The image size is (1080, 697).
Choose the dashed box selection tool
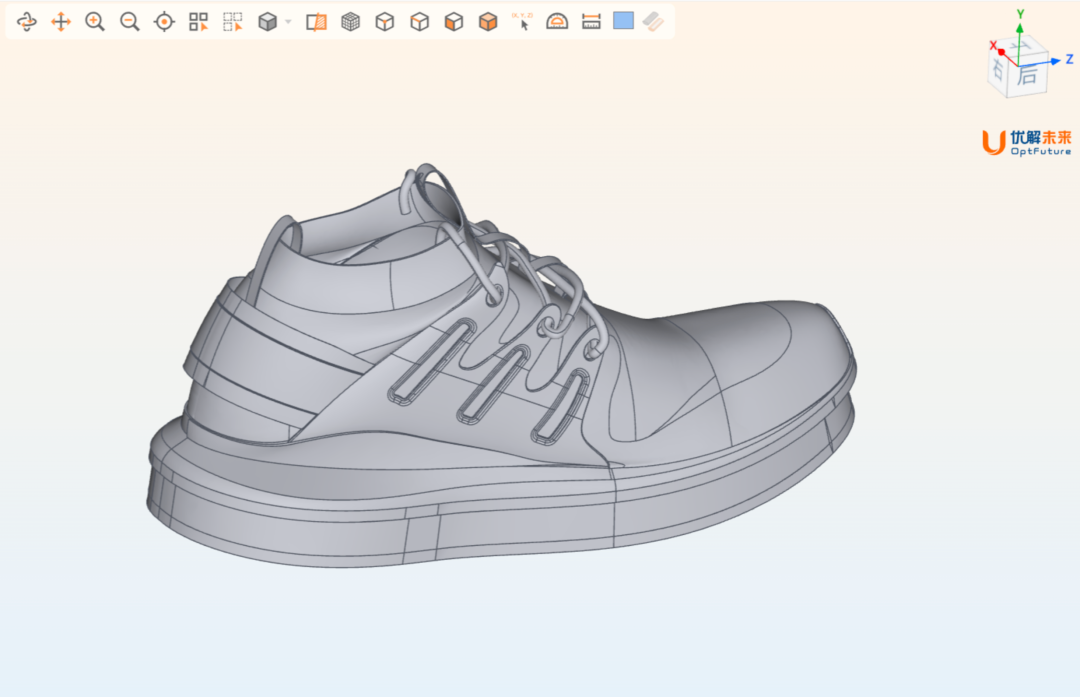pos(233,22)
